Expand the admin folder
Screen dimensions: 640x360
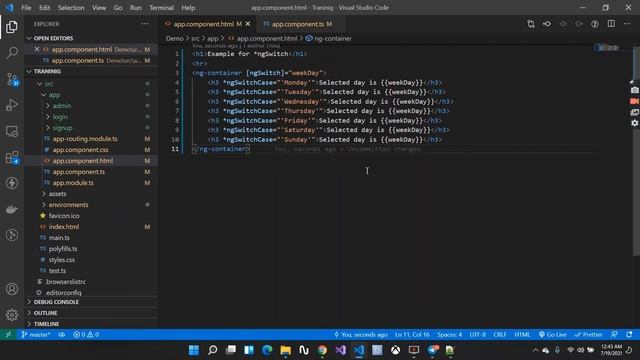point(62,106)
